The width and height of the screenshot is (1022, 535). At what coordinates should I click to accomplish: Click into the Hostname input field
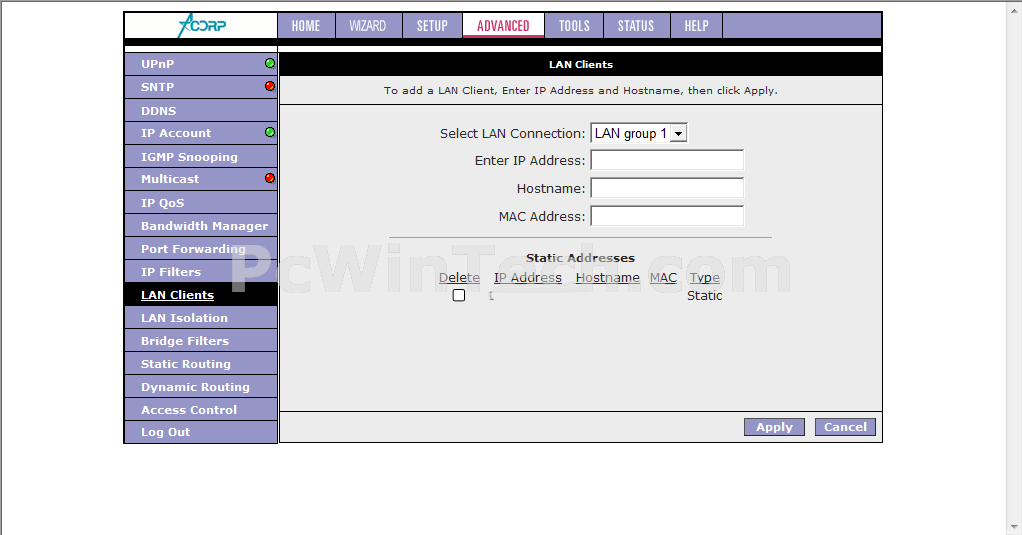667,188
